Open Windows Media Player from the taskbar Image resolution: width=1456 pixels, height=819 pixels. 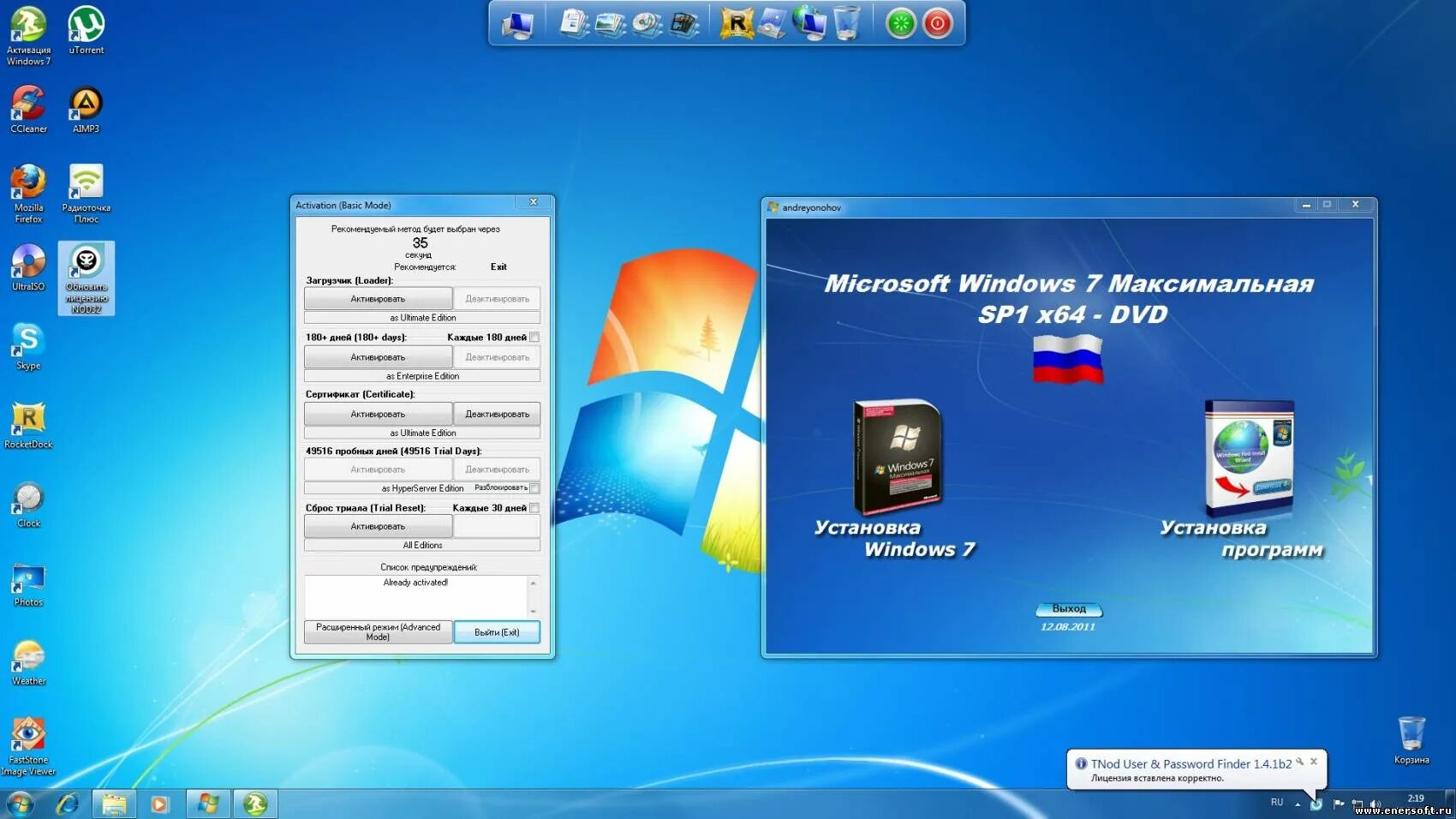pos(159,804)
